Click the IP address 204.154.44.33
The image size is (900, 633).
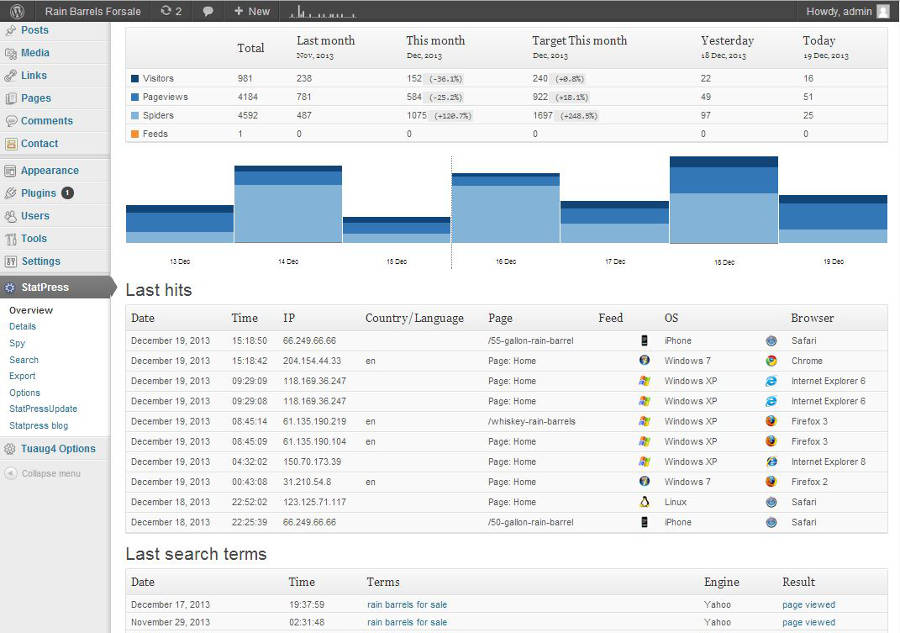(312, 360)
